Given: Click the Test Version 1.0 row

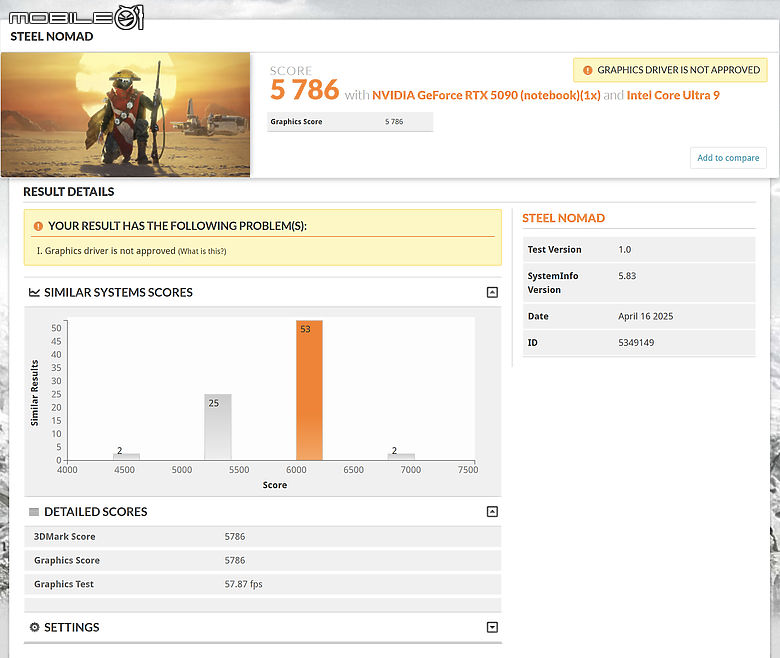Looking at the screenshot, I should click(639, 250).
